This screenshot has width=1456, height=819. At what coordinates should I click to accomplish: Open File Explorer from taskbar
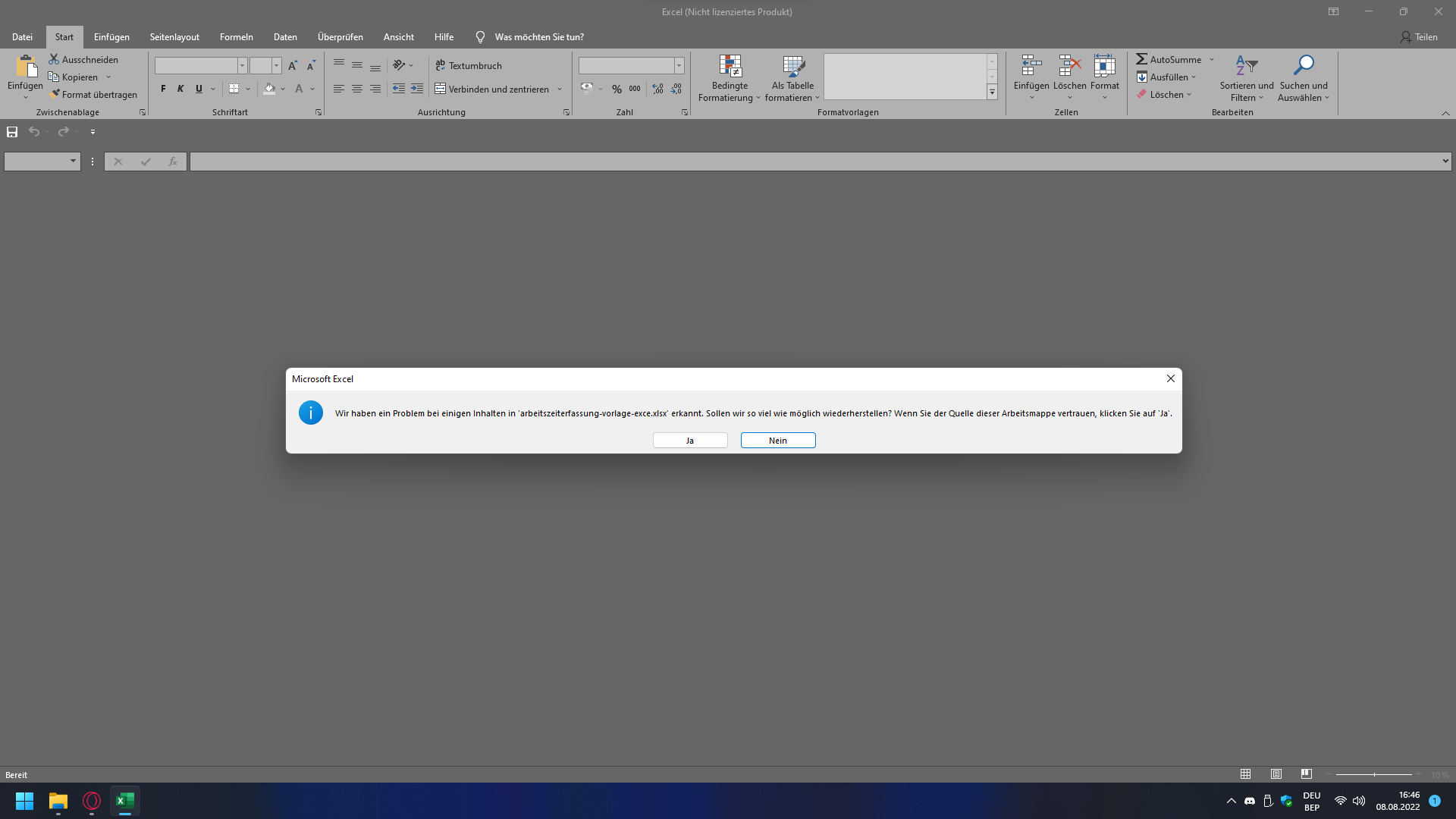coord(58,801)
